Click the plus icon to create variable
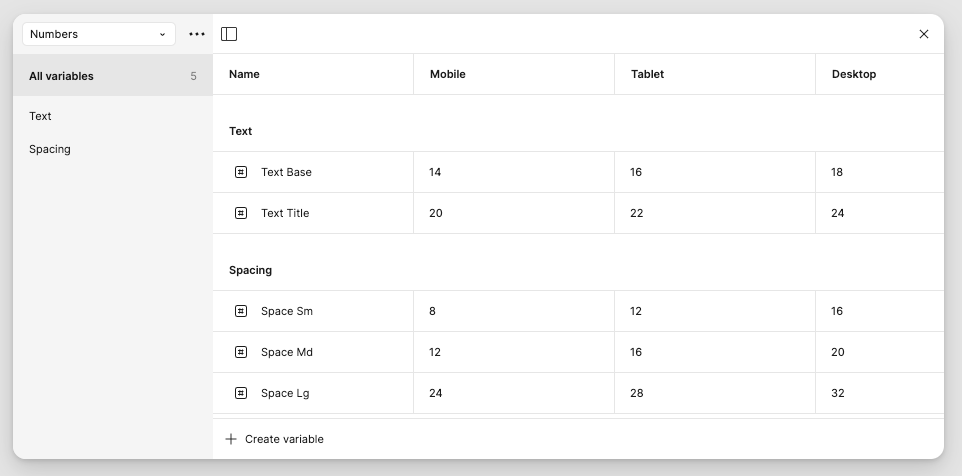The height and width of the screenshot is (476, 962). click(231, 439)
